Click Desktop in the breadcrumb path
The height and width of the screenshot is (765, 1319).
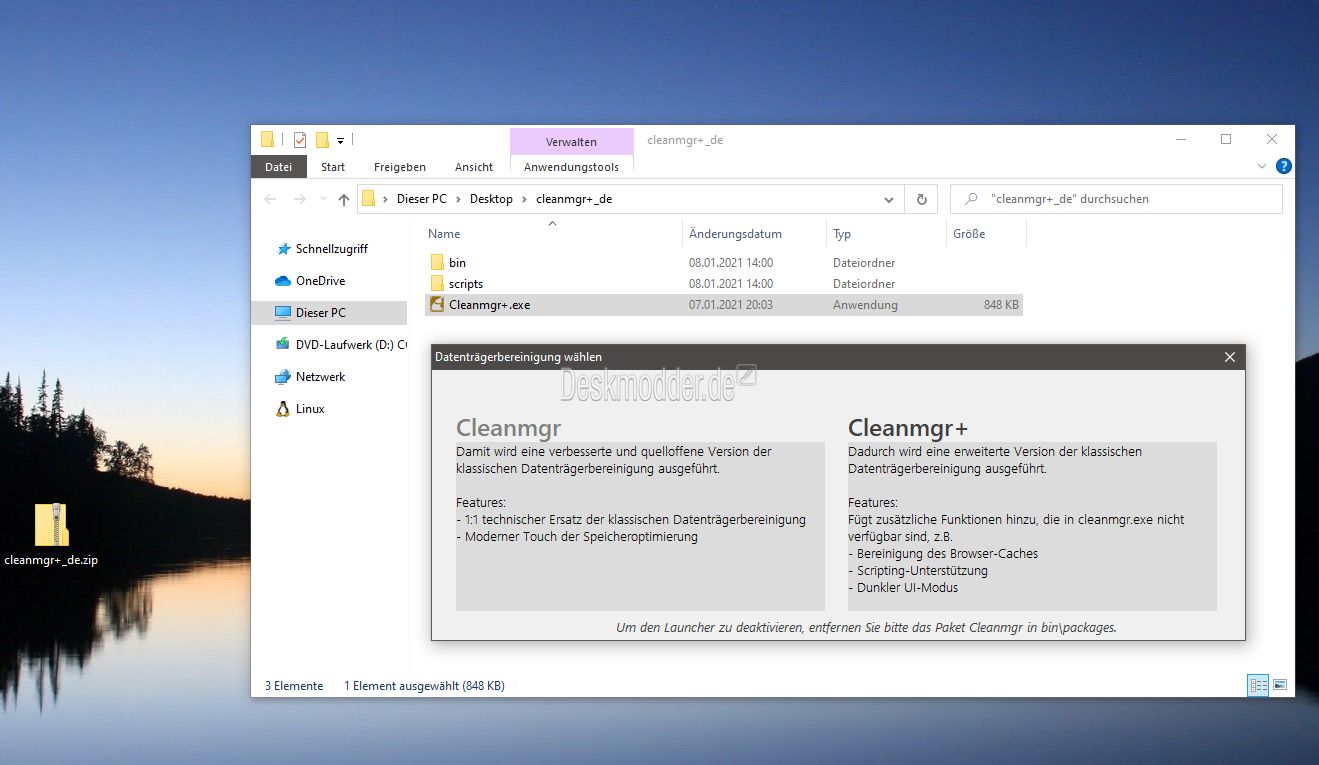[491, 199]
